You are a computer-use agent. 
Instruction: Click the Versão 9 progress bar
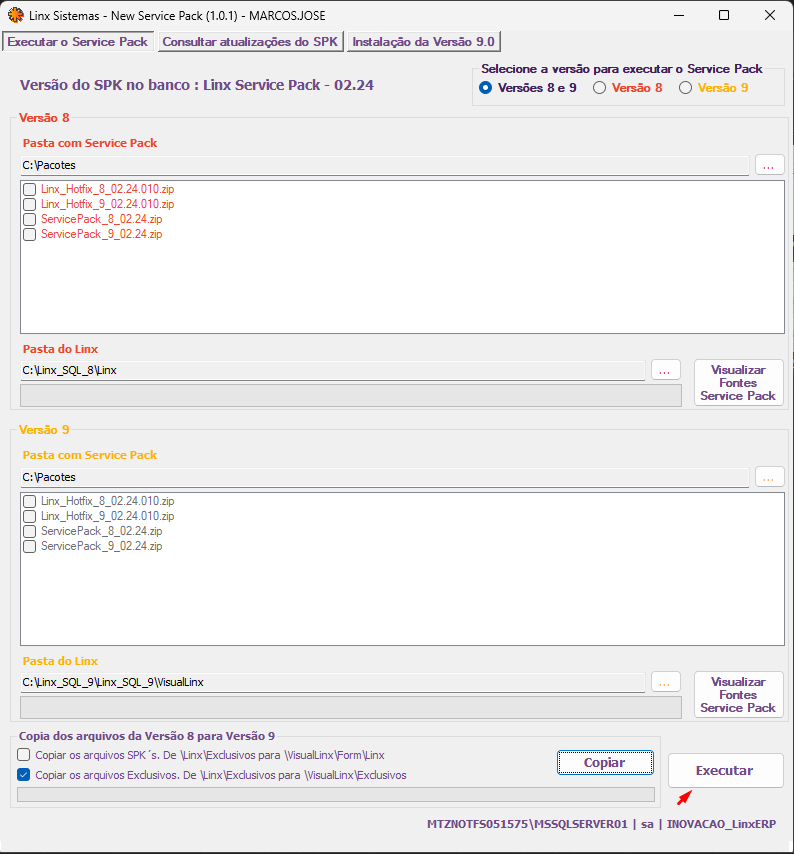click(351, 707)
